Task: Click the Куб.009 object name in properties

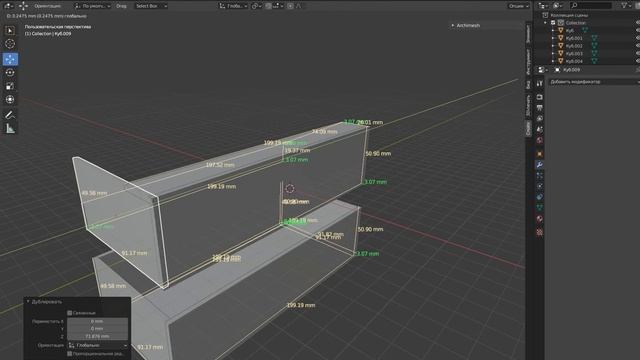Action: tap(571, 70)
